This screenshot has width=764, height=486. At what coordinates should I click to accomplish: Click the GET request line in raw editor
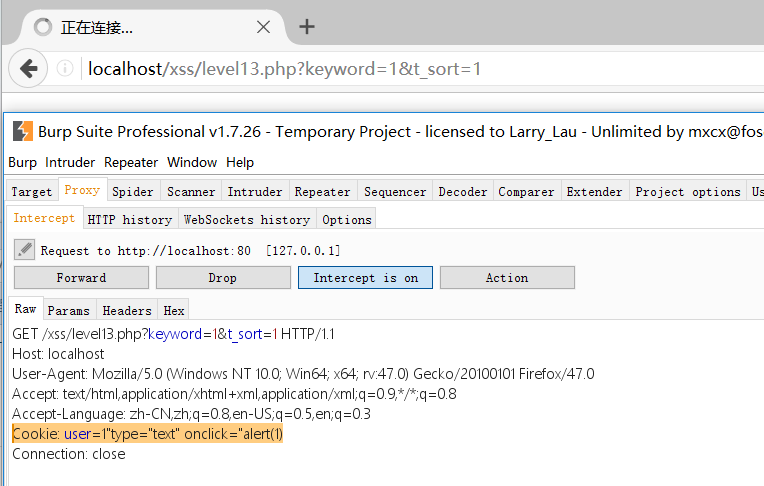coord(173,334)
